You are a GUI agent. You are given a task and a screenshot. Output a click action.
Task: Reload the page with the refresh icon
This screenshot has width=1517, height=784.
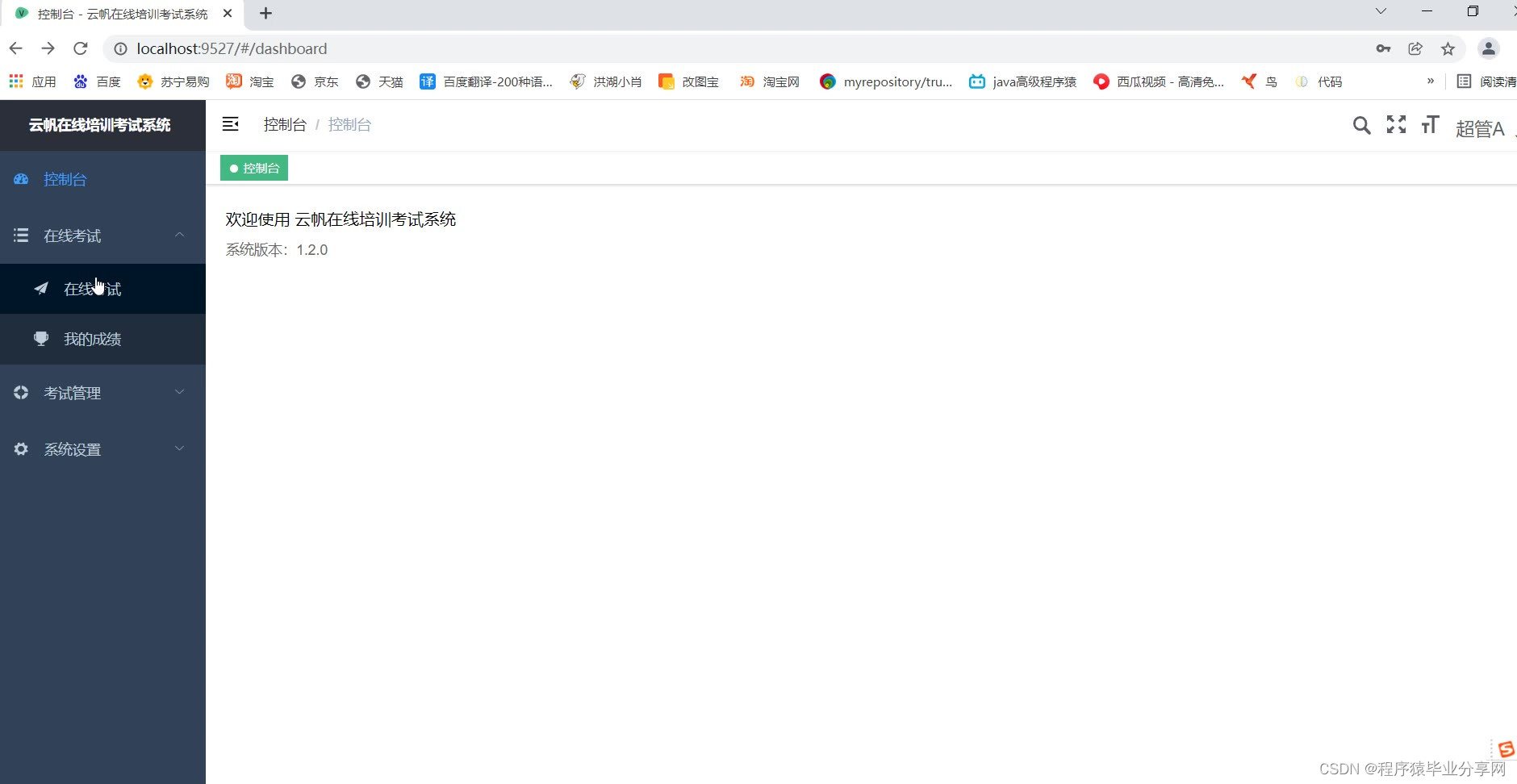click(81, 48)
